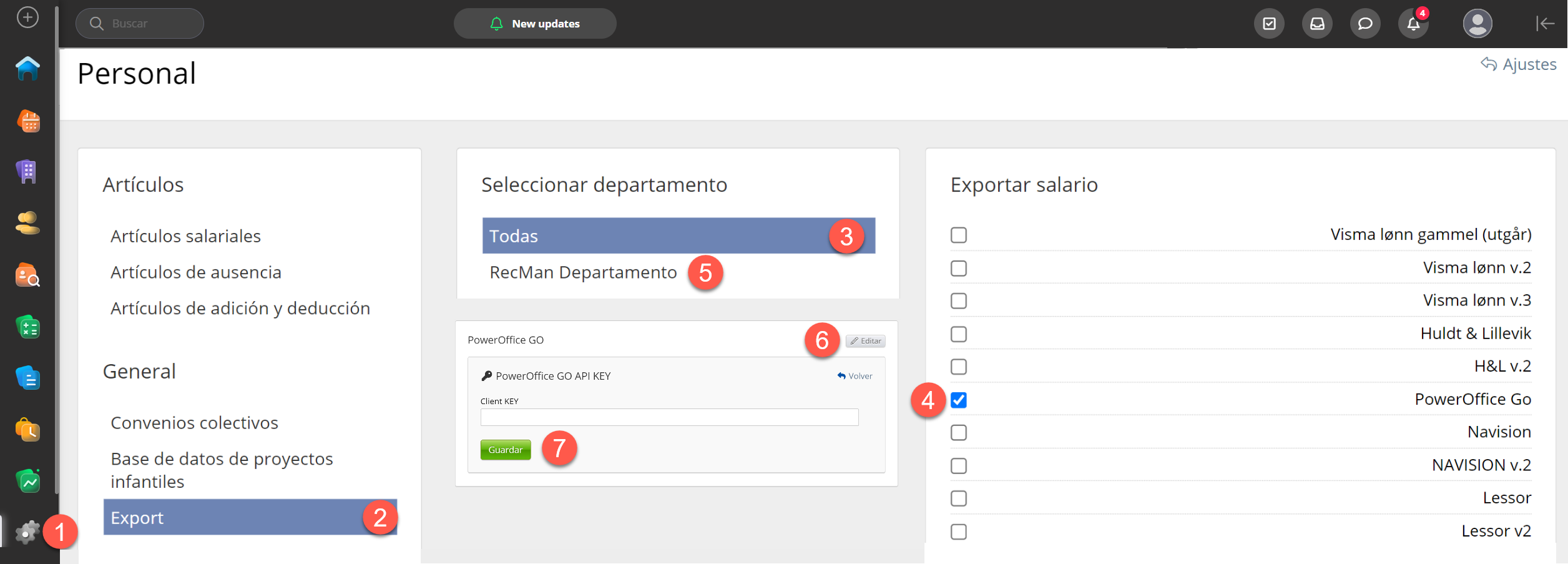This screenshot has width=1568, height=564.
Task: Uncheck the PowerOffice Go checkbox
Action: pos(959,400)
